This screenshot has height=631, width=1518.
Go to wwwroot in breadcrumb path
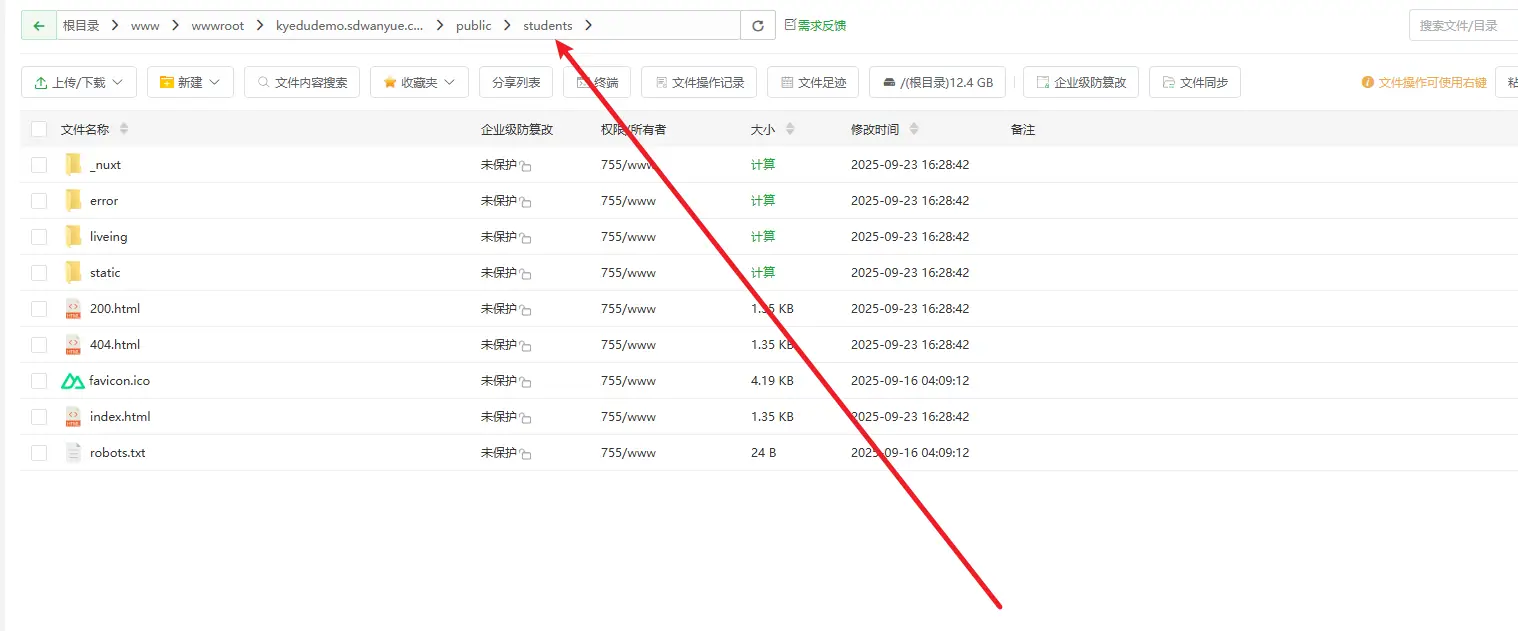point(218,26)
